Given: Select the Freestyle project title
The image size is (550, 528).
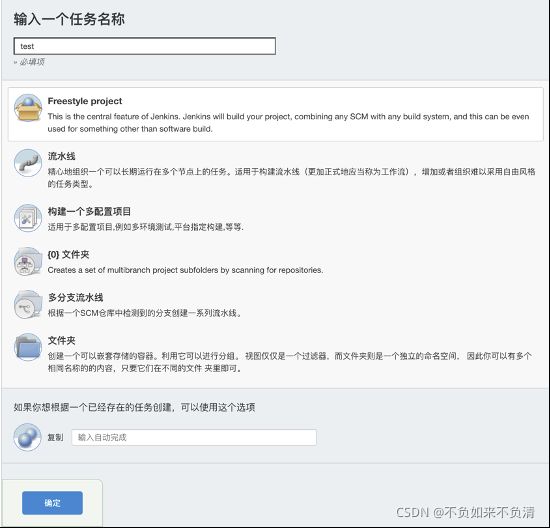Looking at the screenshot, I should pyautogui.click(x=85, y=101).
